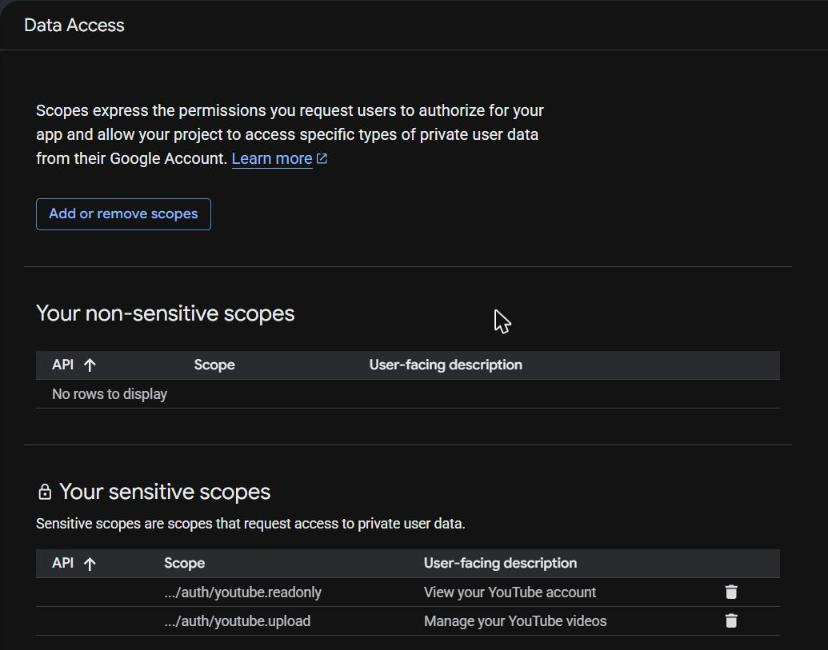
Task: Click sensitive scopes explanation sentence
Action: coord(250,524)
